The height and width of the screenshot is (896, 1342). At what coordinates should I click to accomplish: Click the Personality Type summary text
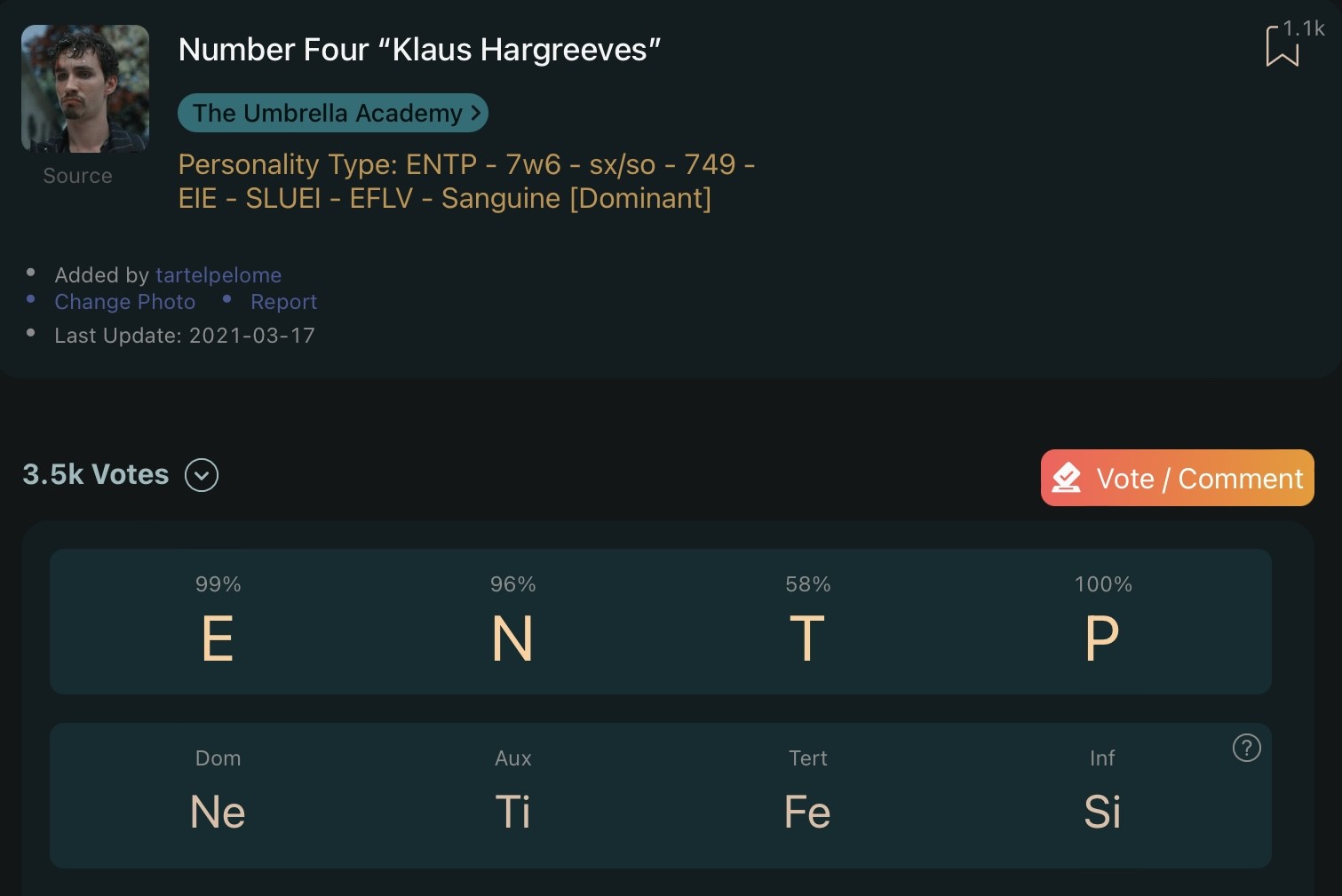(466, 181)
